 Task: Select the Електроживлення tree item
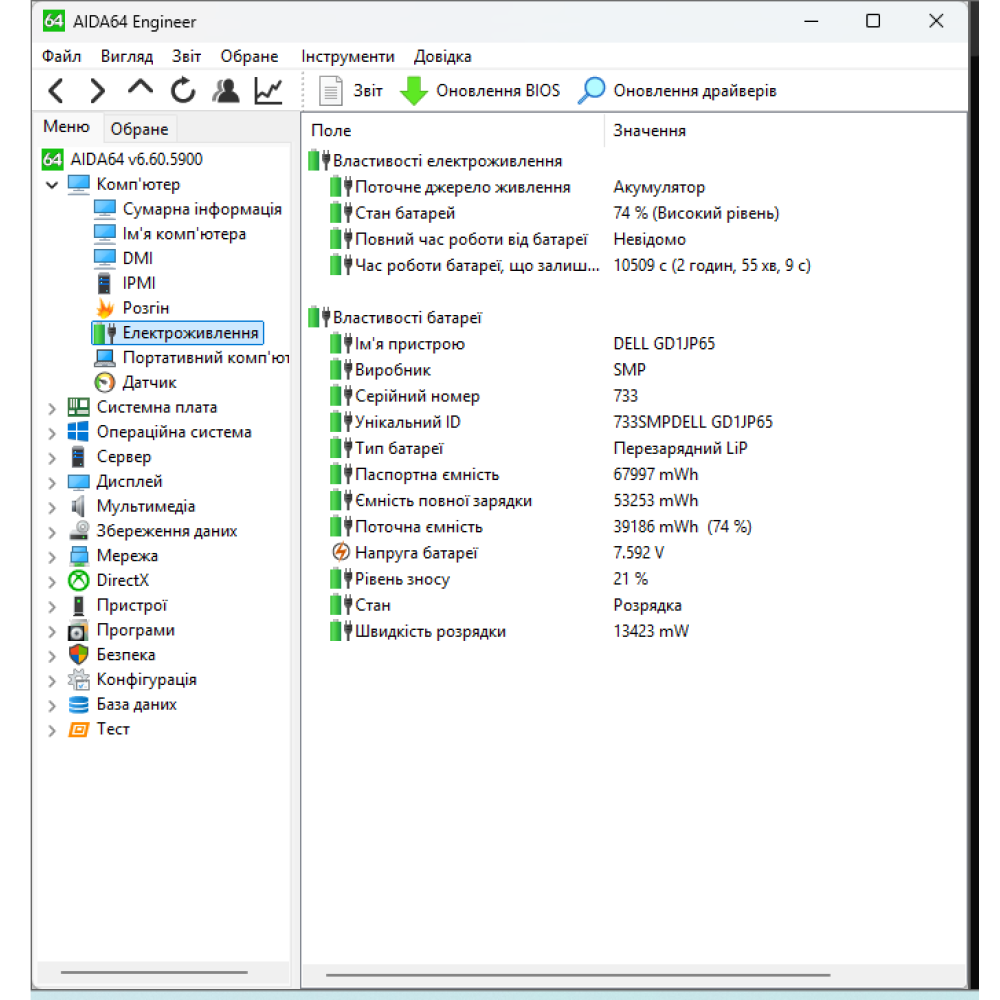[x=178, y=333]
